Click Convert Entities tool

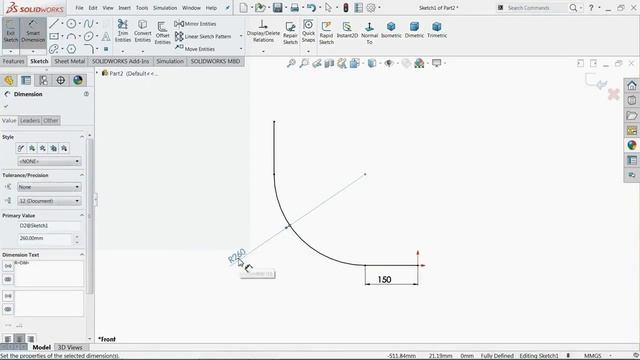click(142, 31)
